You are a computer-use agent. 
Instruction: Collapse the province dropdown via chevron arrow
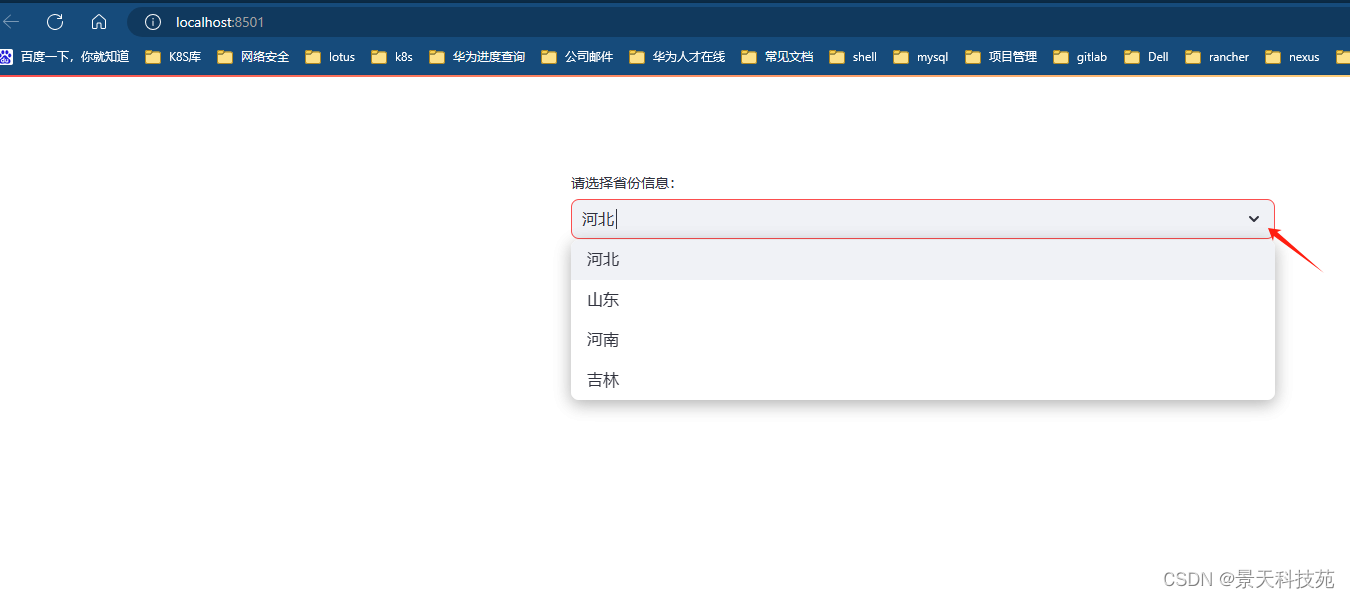coord(1254,219)
